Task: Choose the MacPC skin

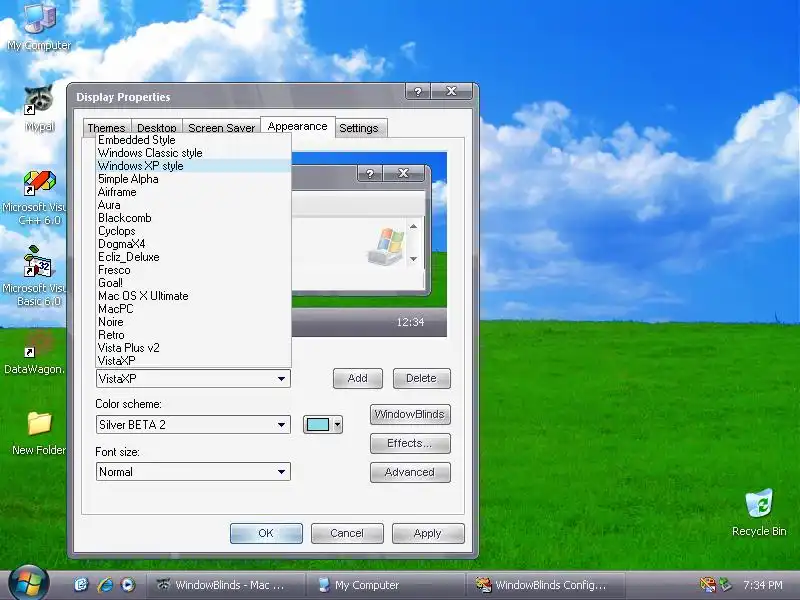Action: 193,309
